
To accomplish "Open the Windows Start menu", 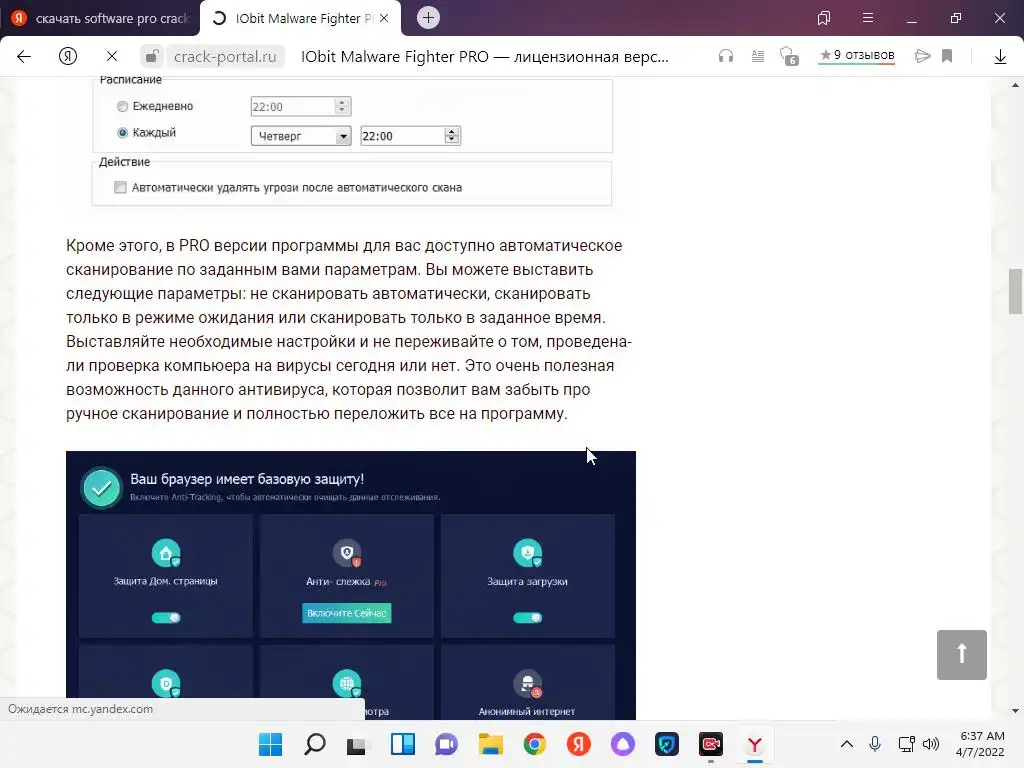I will 270,744.
